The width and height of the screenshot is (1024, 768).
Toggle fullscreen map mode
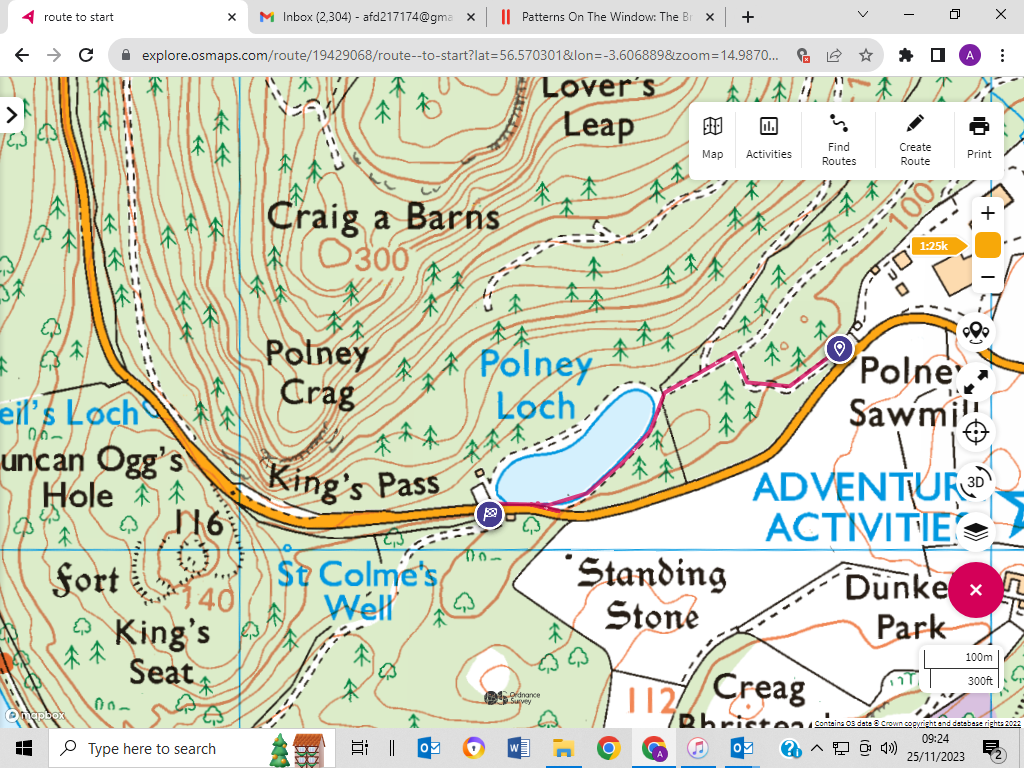(x=976, y=382)
